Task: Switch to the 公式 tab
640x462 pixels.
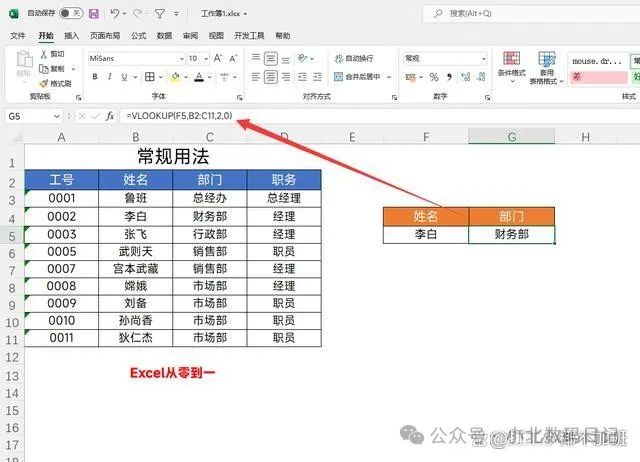Action: [x=138, y=36]
